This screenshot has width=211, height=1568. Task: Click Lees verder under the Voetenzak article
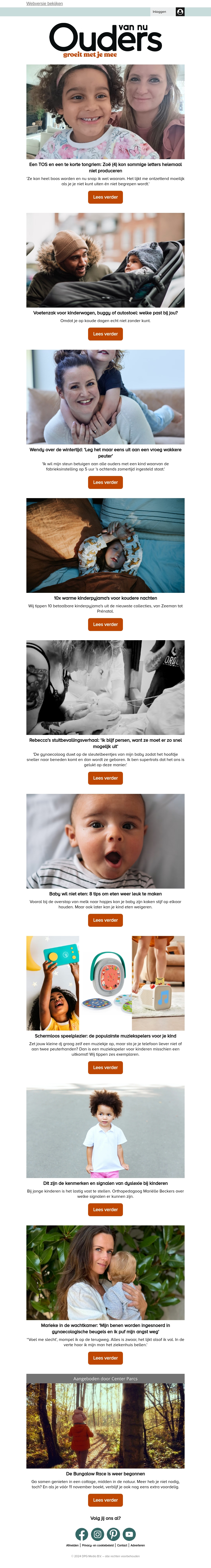coord(105,334)
